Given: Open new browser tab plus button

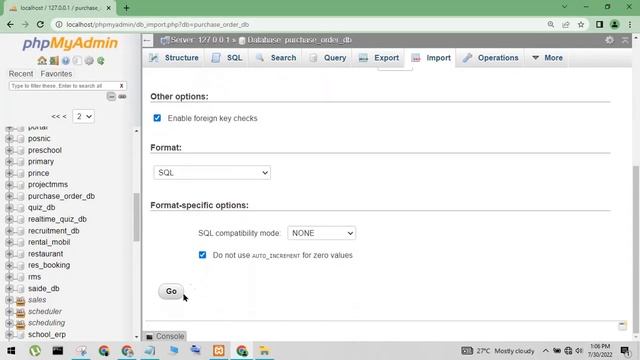Looking at the screenshot, I should [x=126, y=8].
